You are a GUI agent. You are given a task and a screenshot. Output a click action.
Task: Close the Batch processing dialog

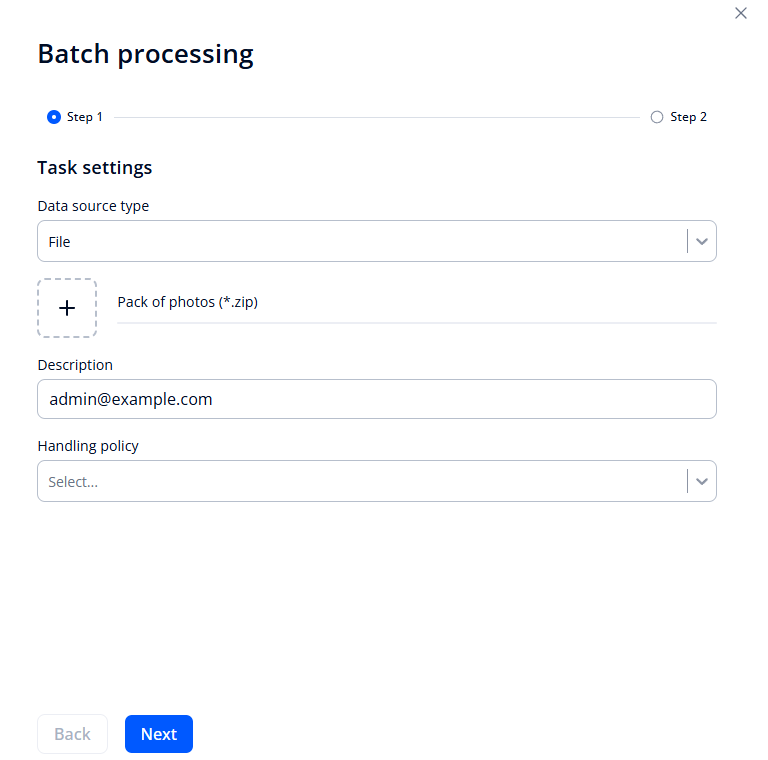tap(741, 13)
